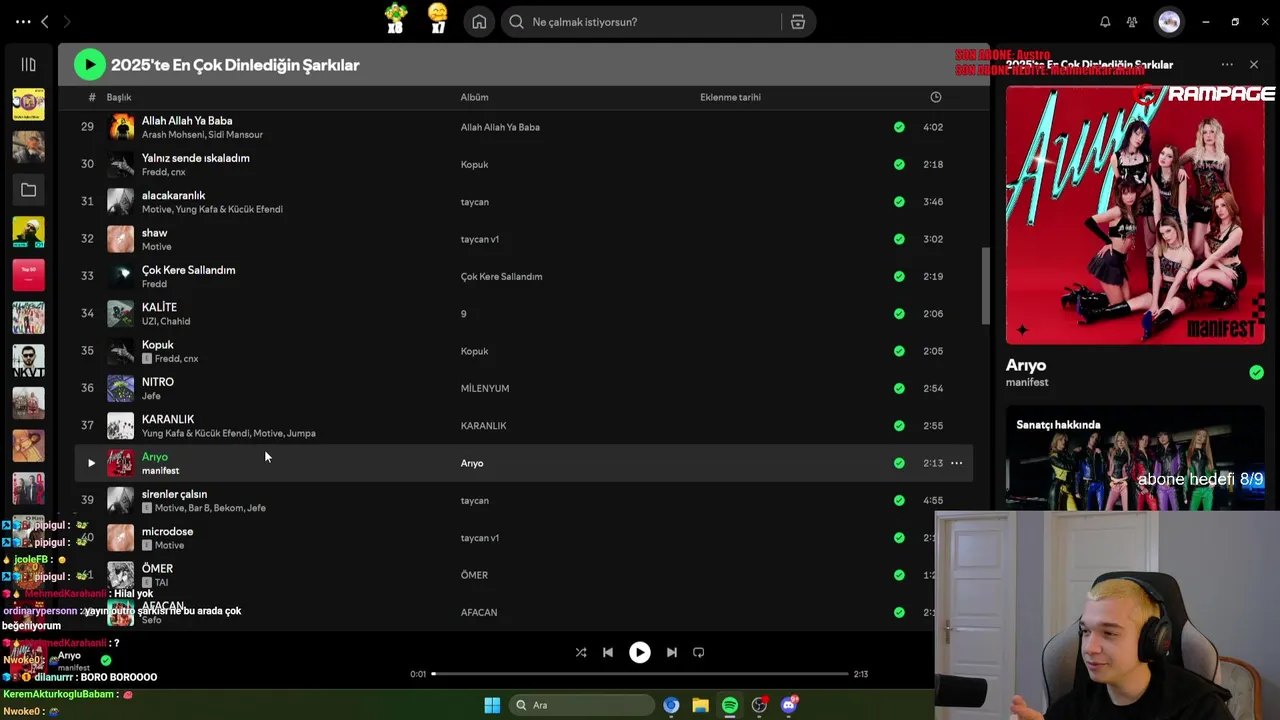
Task: Open the Allah Allah Ya Baba album link
Action: [x=500, y=127]
